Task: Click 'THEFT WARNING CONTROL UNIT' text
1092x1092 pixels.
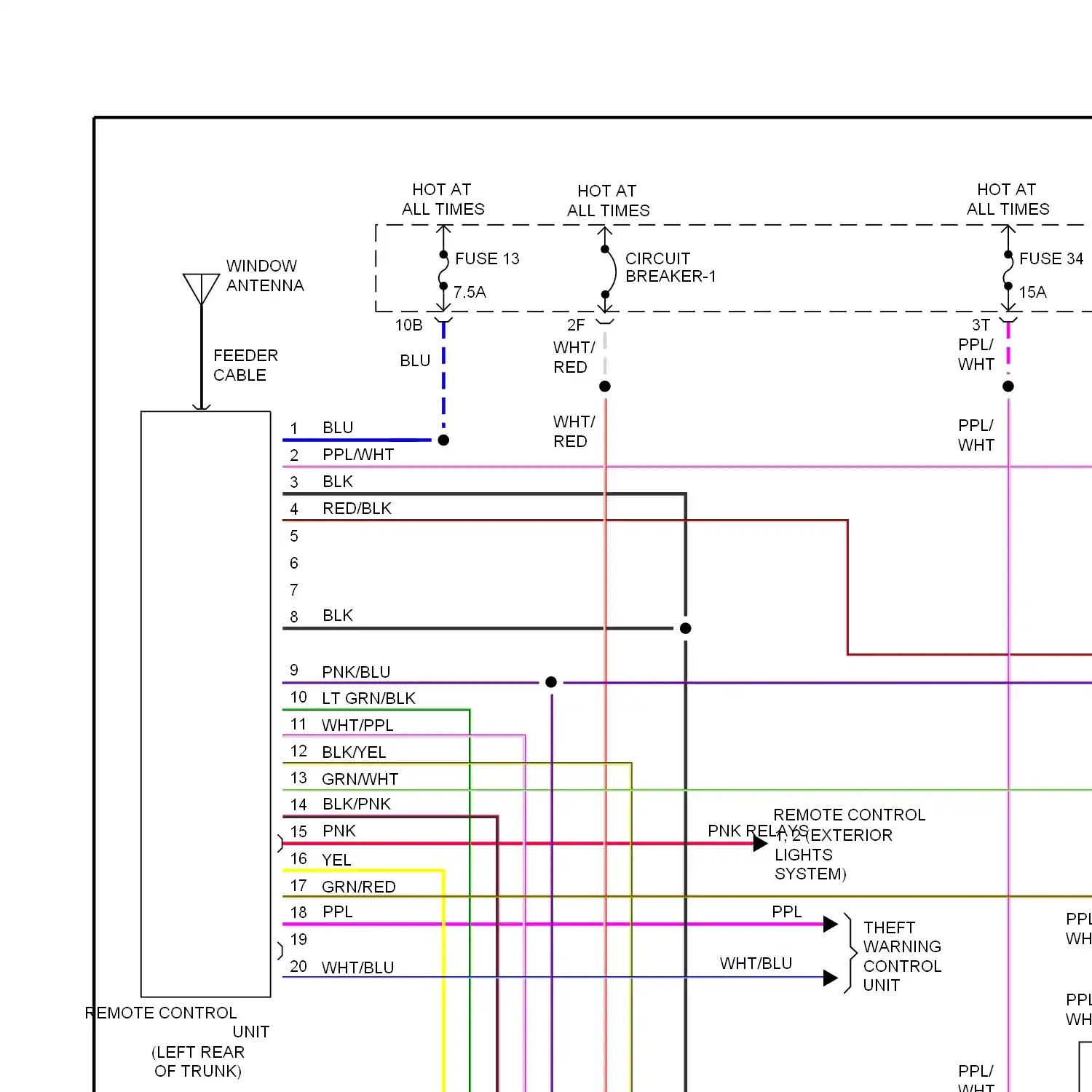Action: 902,956
